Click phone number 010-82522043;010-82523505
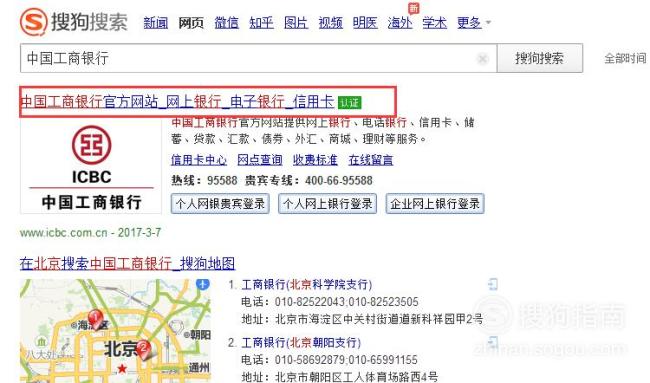 click(347, 302)
